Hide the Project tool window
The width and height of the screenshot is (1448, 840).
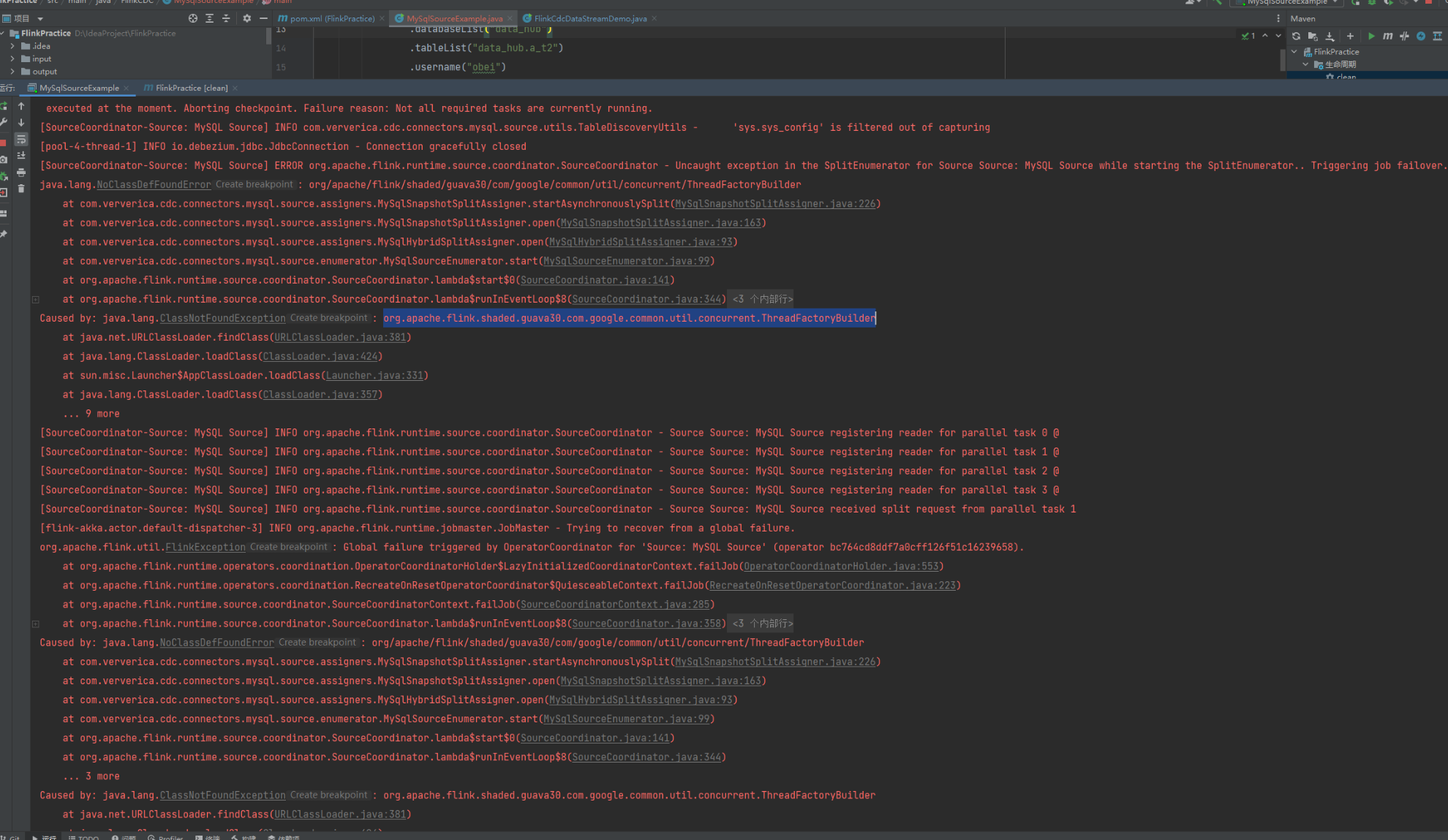point(263,18)
